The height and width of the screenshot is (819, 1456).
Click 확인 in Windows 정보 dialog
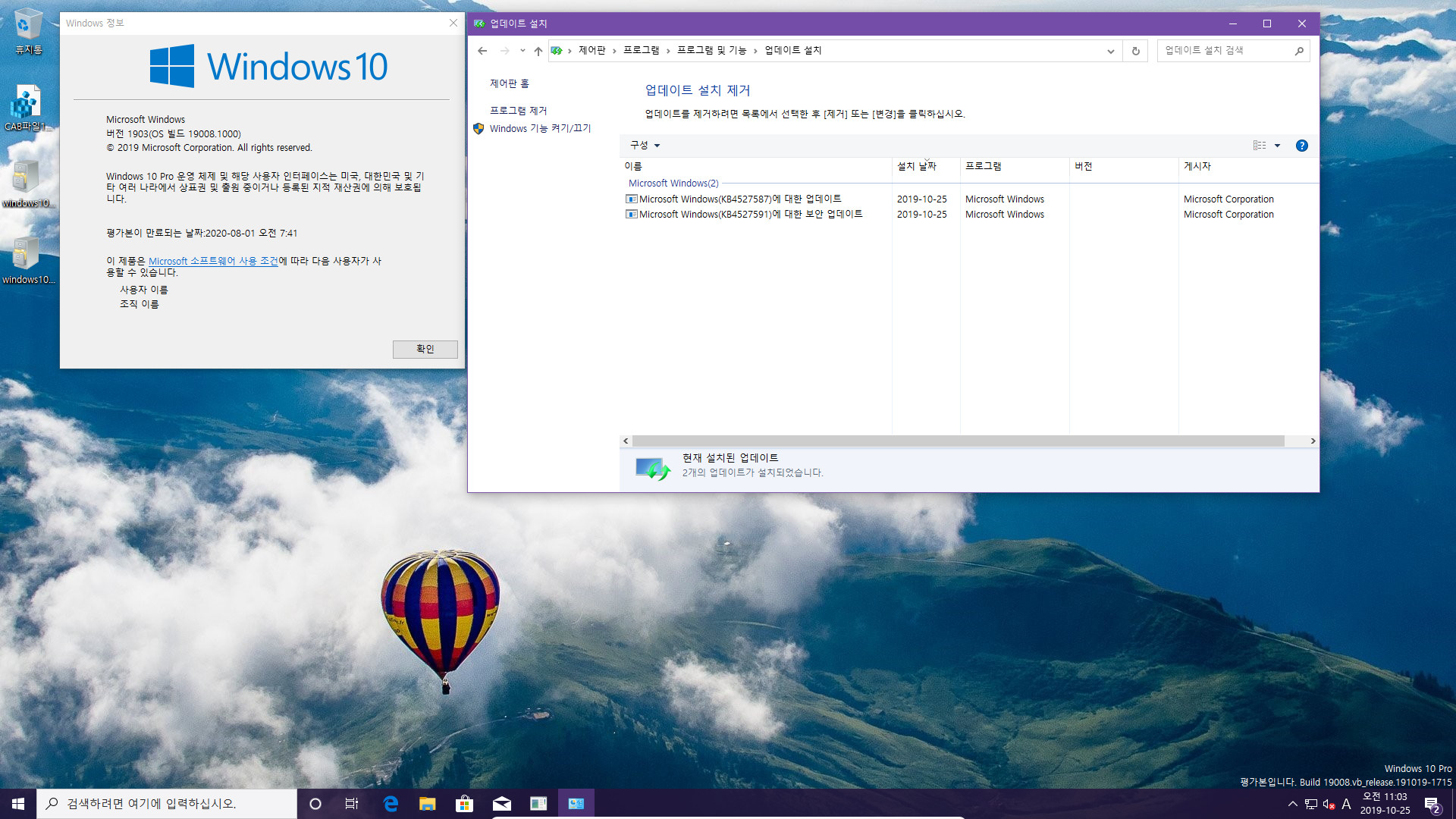coord(425,349)
